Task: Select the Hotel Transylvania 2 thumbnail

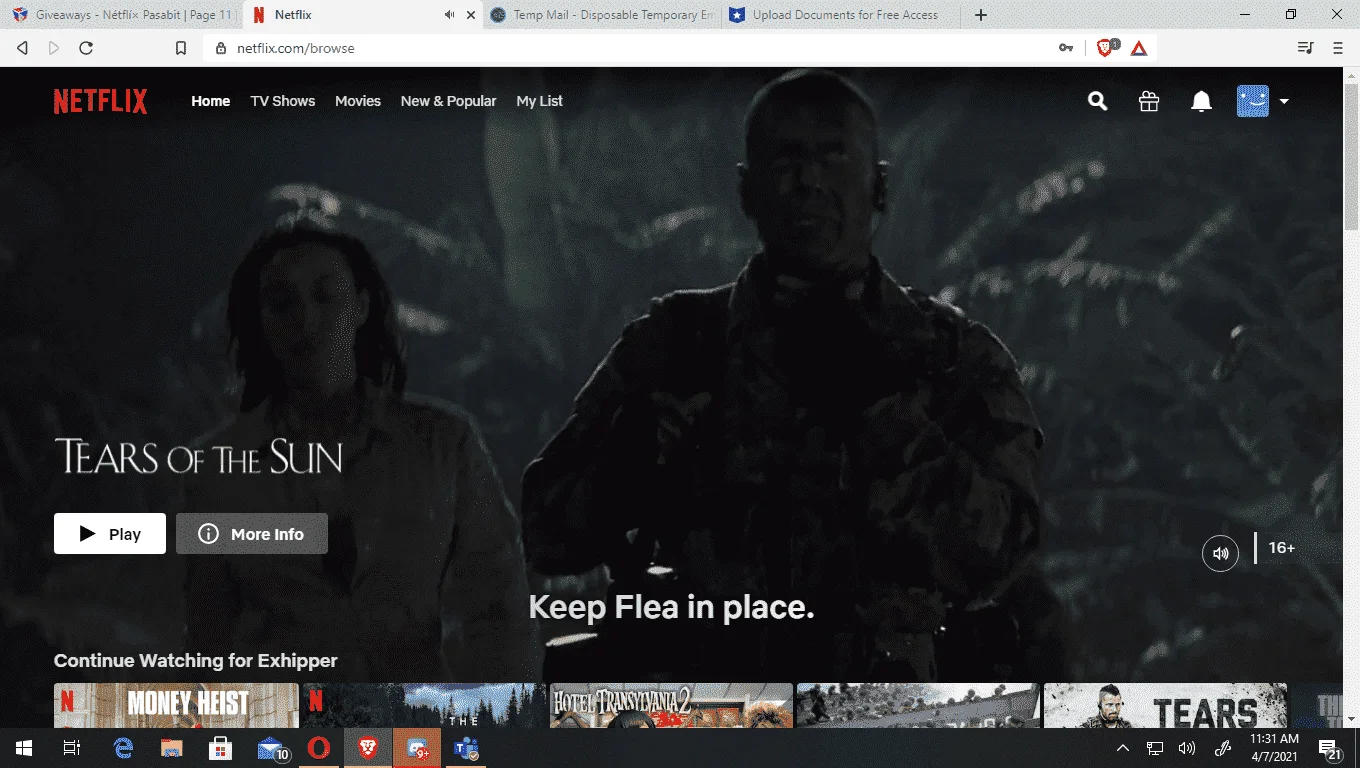Action: 671,705
